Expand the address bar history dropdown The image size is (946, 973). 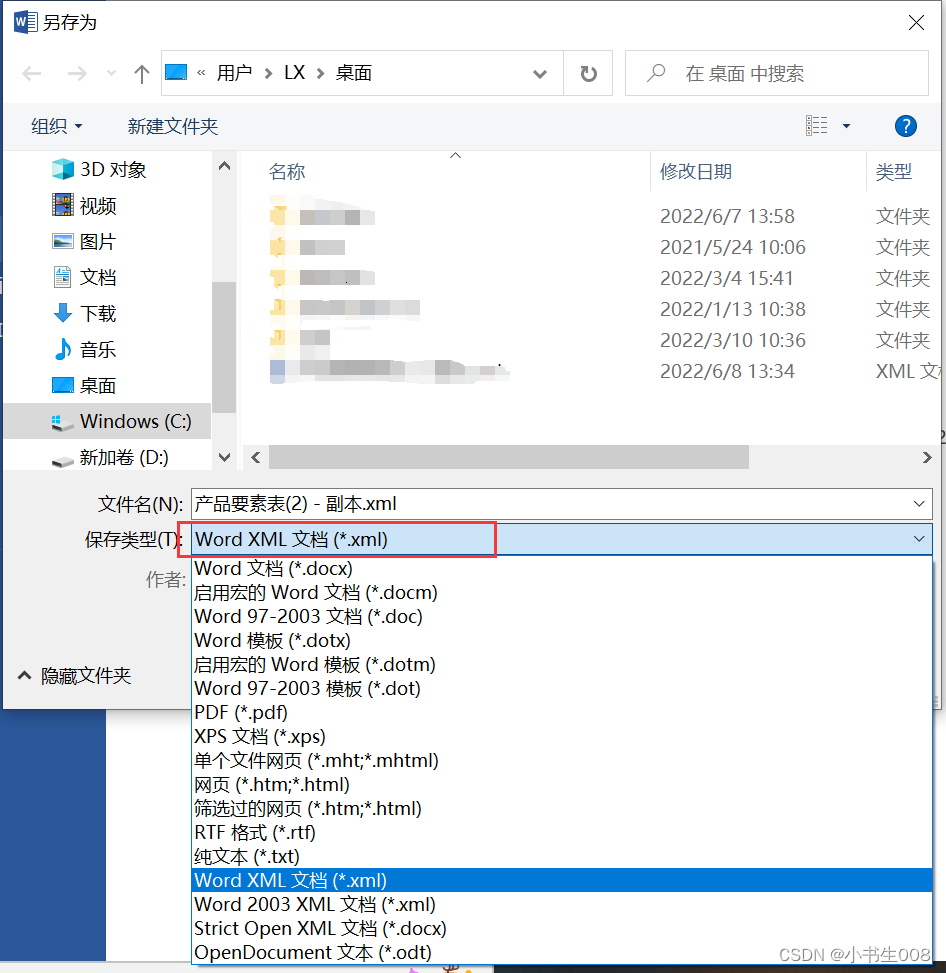[x=540, y=74]
